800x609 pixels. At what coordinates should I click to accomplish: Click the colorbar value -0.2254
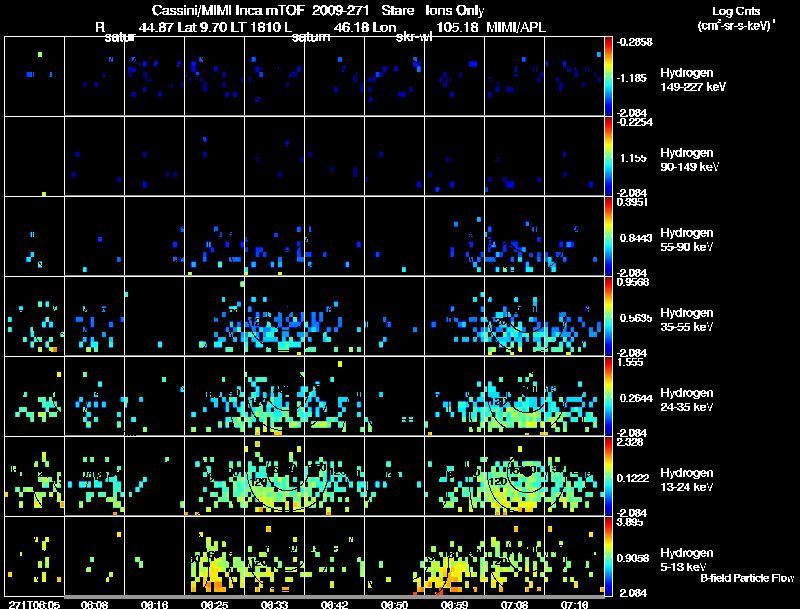(635, 121)
